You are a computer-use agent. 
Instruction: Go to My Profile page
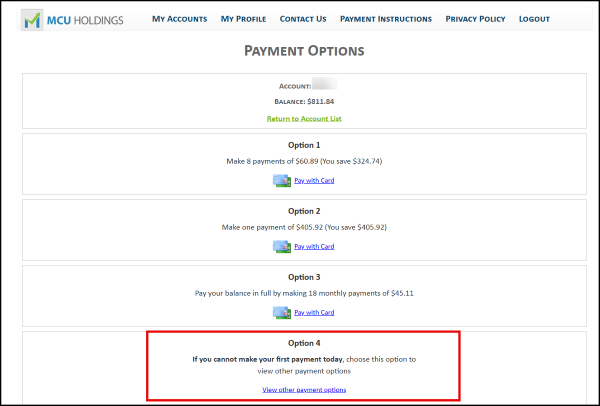(x=243, y=19)
